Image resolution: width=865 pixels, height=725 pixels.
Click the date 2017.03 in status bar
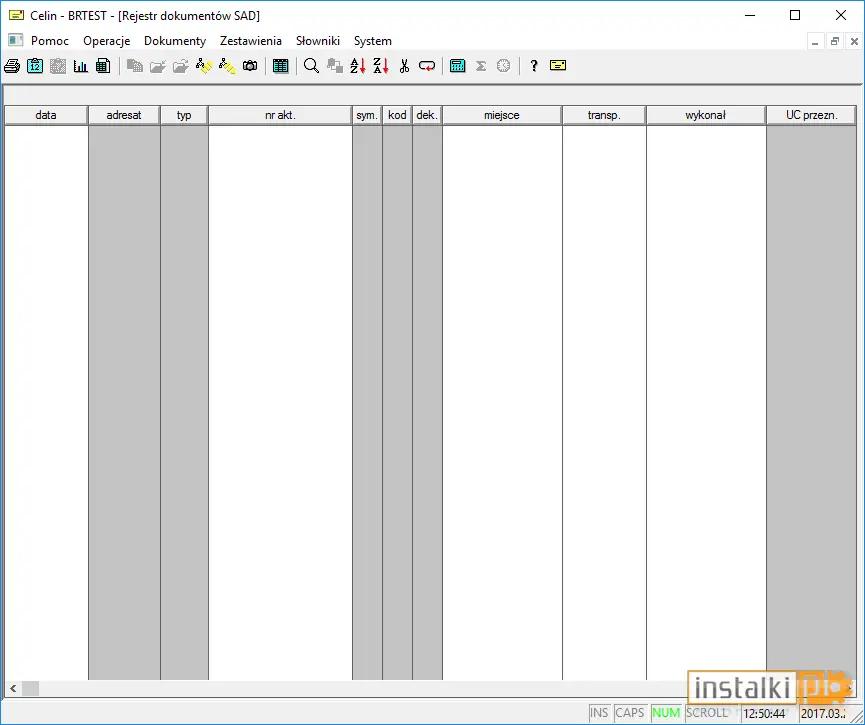[x=823, y=713]
